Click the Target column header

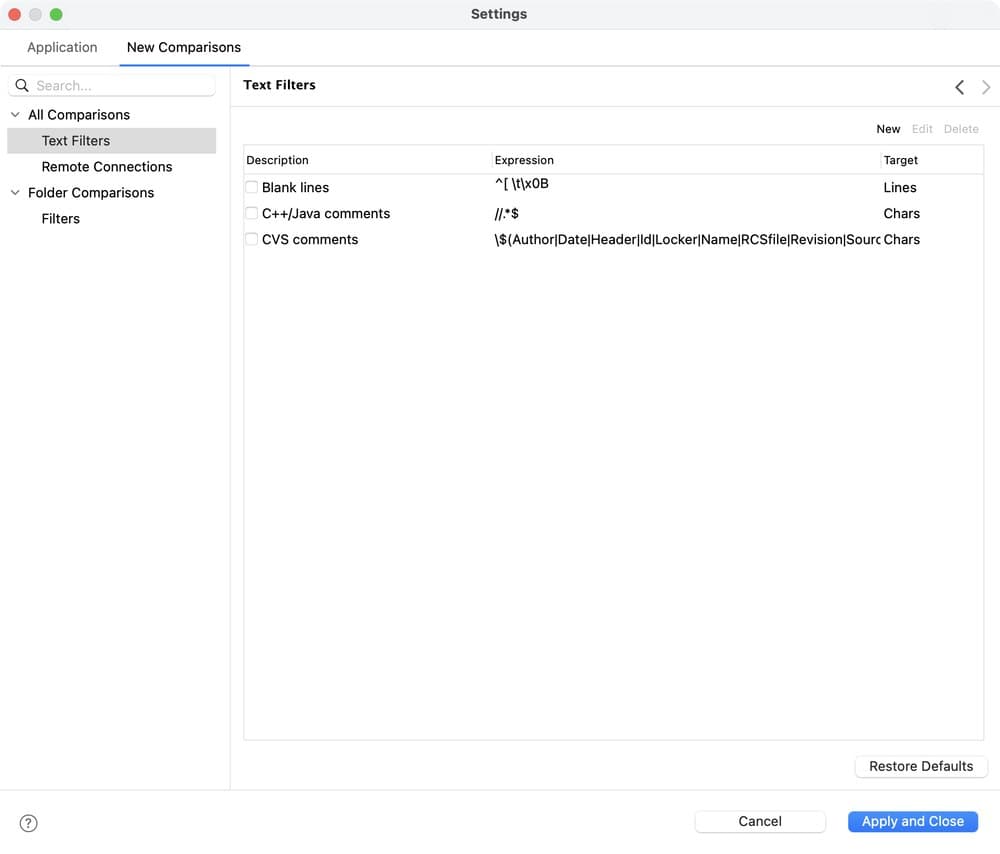pyautogui.click(x=901, y=160)
